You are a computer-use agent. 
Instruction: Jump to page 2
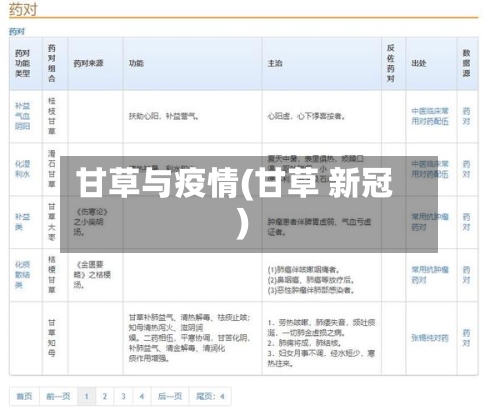point(105,396)
